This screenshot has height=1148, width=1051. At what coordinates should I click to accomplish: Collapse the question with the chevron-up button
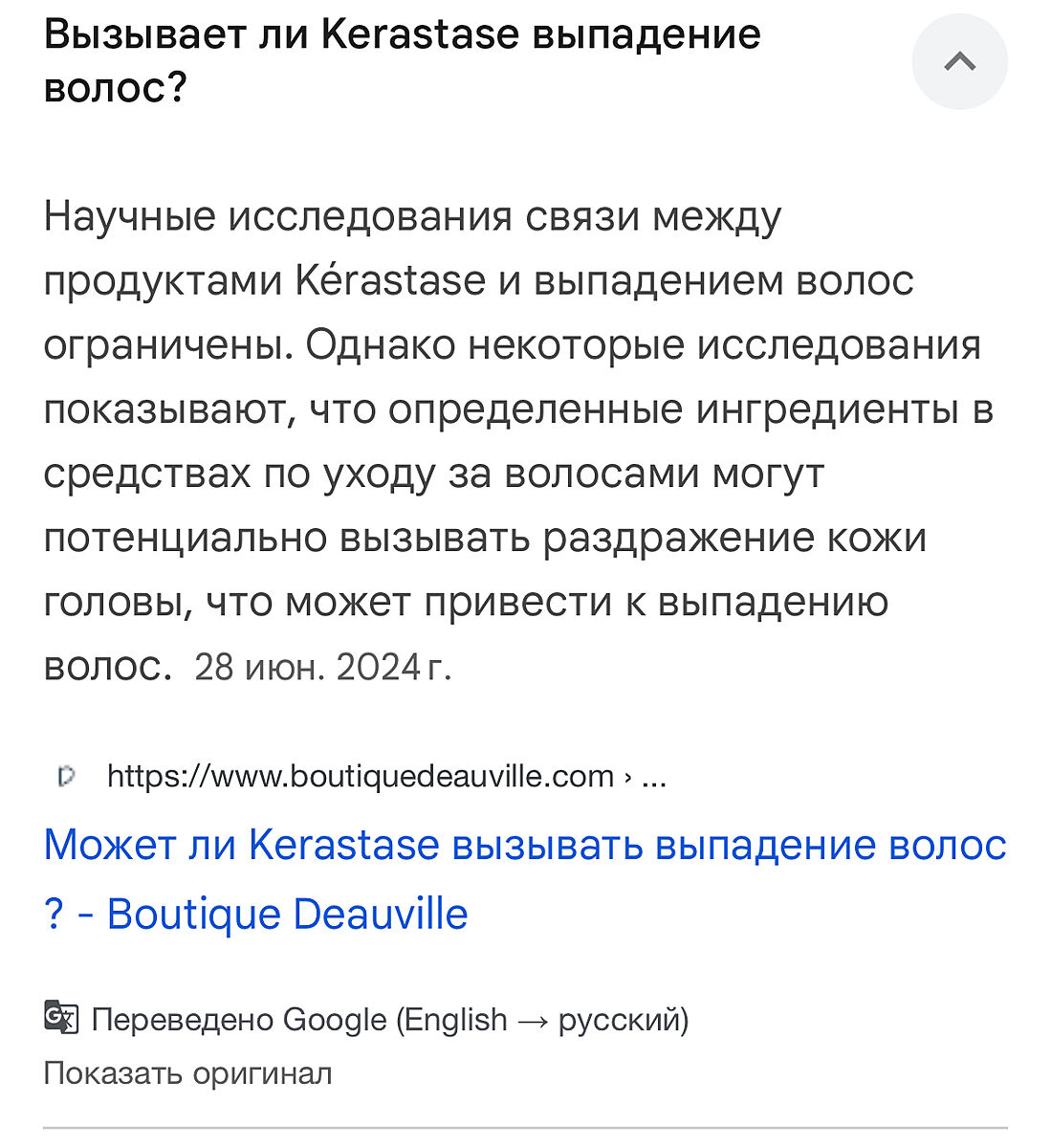(959, 62)
